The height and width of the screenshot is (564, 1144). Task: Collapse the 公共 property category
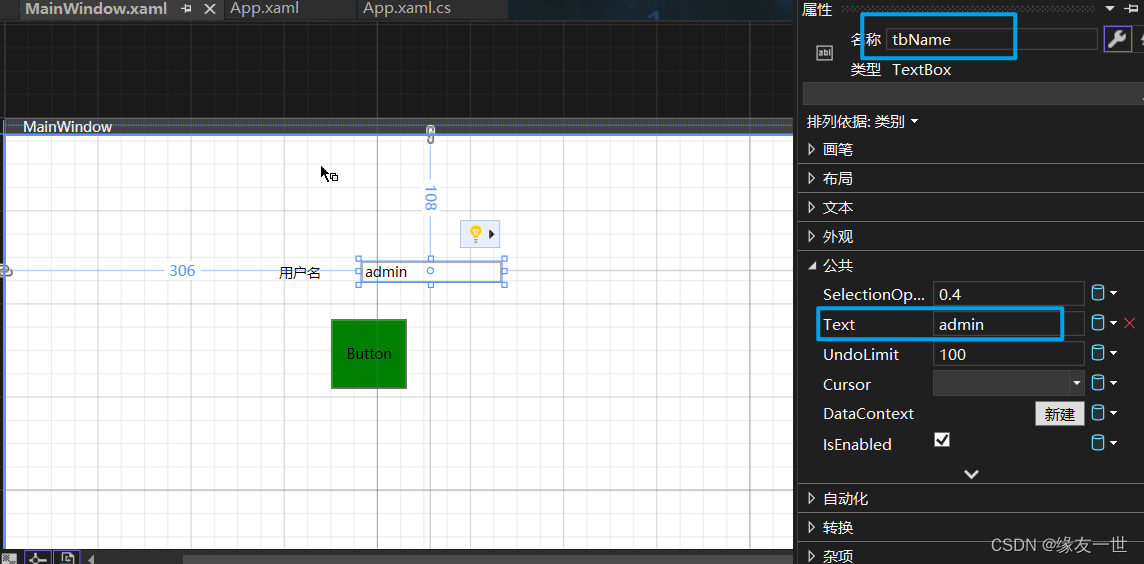[x=812, y=266]
